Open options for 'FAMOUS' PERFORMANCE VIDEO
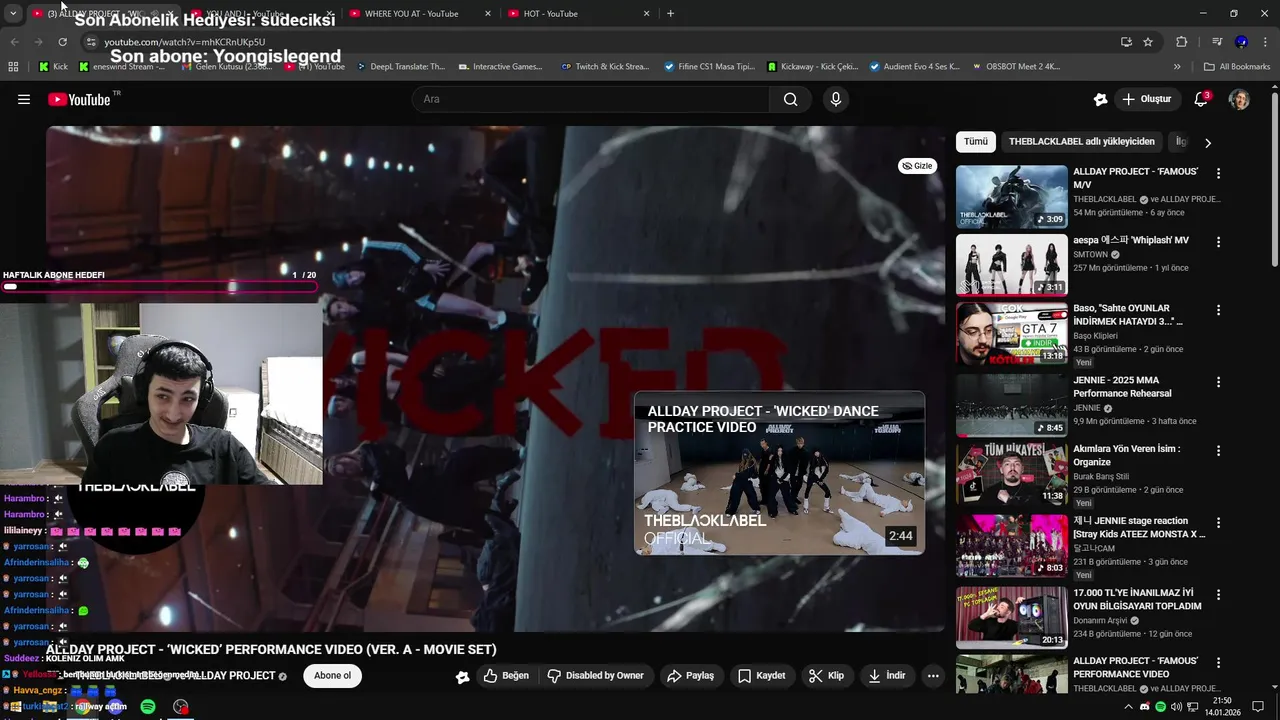This screenshot has width=1280, height=720. 1218,662
